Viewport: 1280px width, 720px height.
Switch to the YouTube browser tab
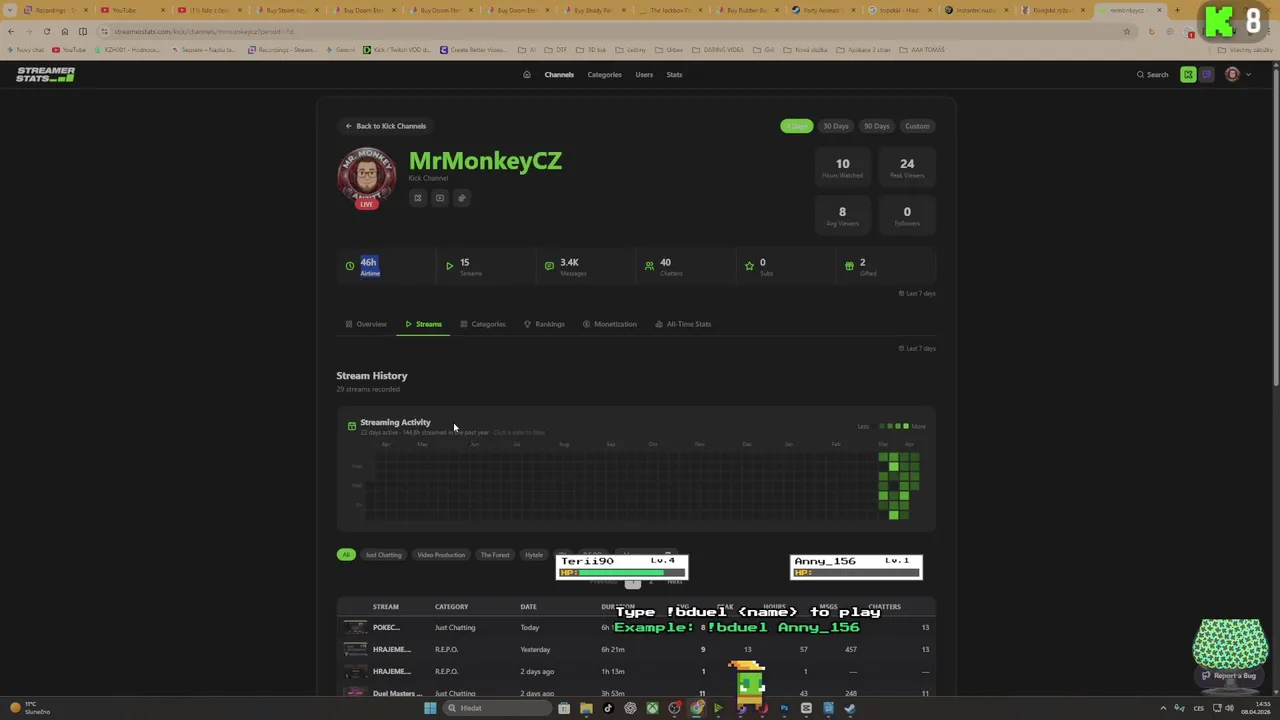[130, 10]
